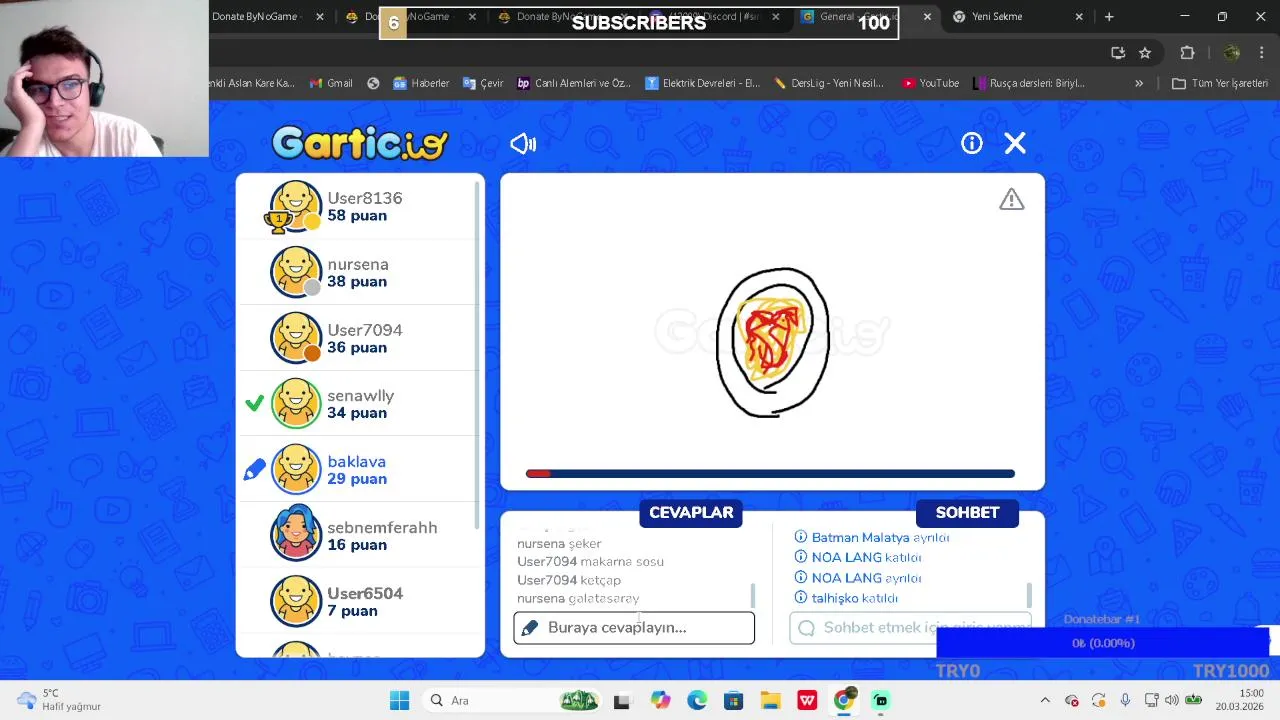
Task: Switch to the CEVAPLAR tab
Action: click(691, 513)
